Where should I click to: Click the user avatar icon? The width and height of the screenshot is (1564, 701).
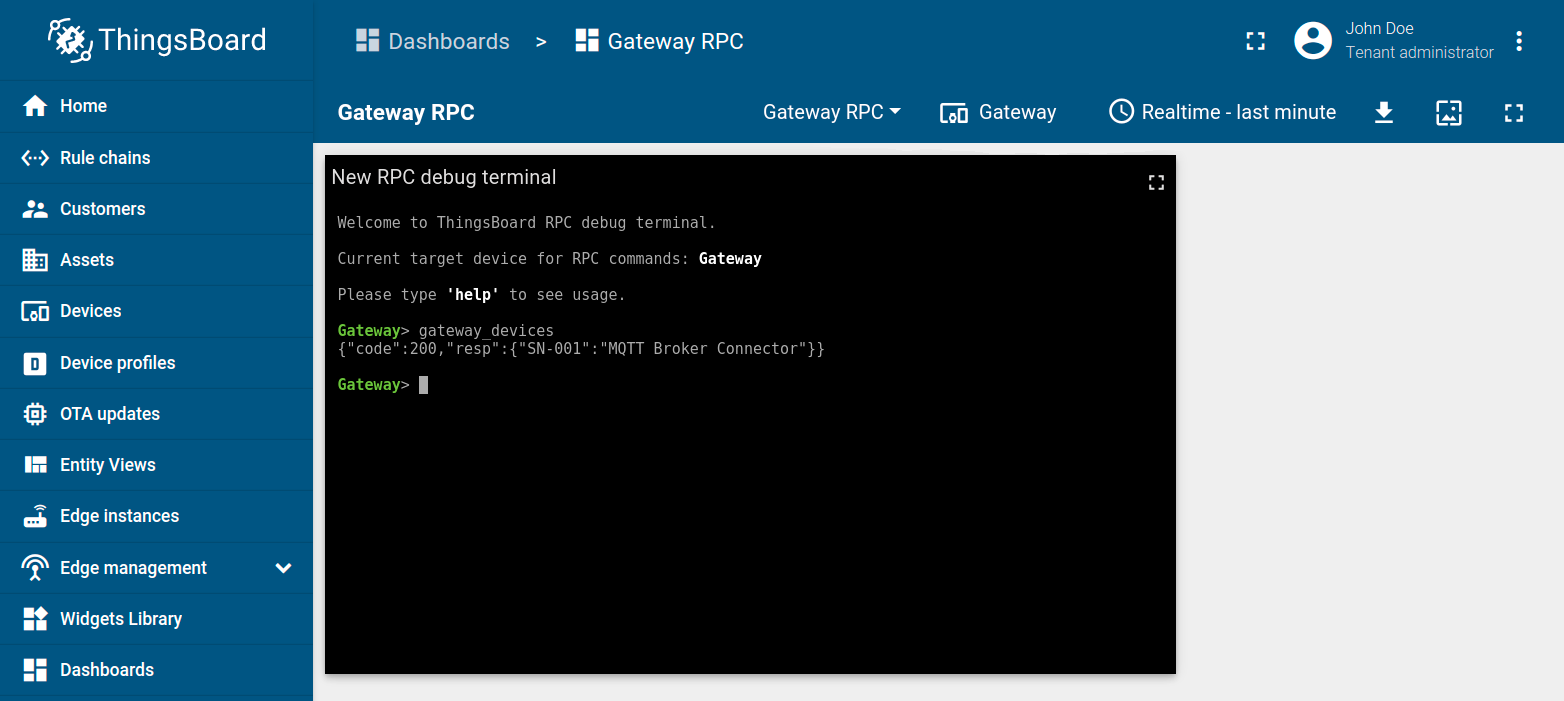tap(1313, 41)
